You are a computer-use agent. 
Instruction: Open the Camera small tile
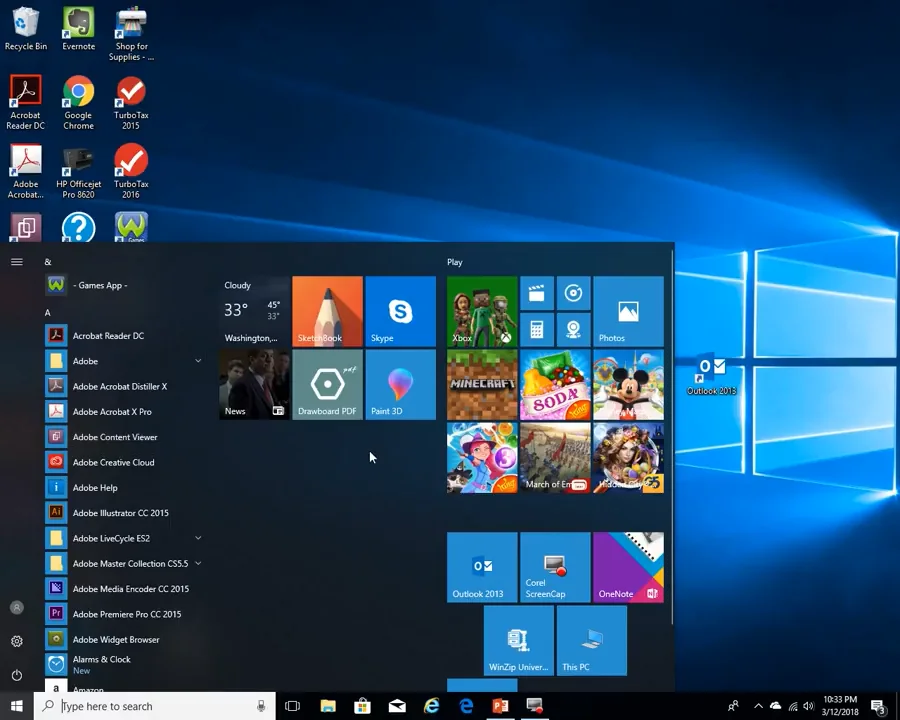coord(573,330)
